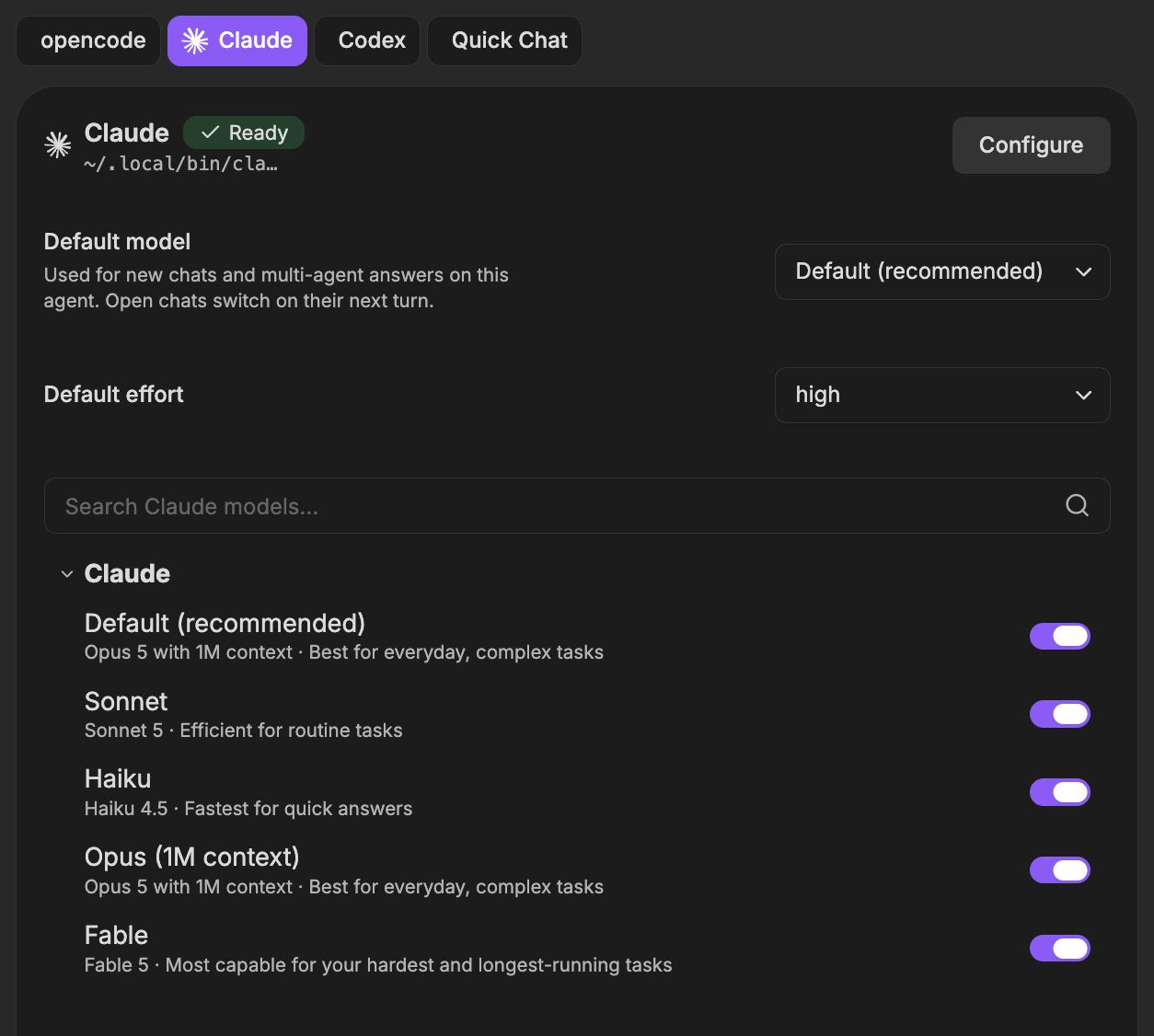Open the Default model dropdown
Viewport: 1154px width, 1036px height.
coord(942,271)
